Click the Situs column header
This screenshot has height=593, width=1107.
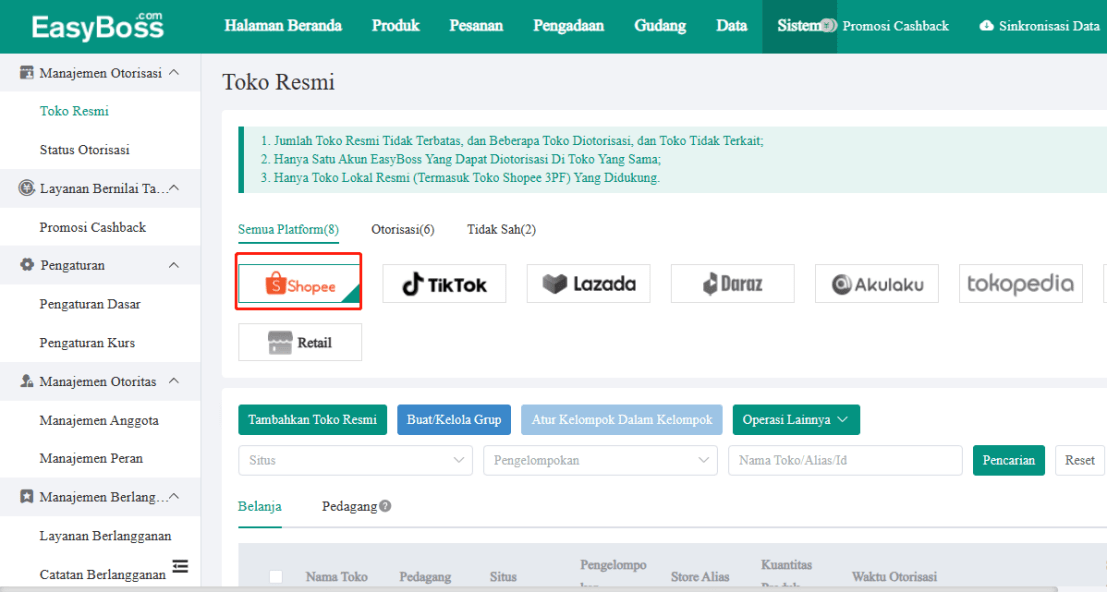[x=503, y=577]
